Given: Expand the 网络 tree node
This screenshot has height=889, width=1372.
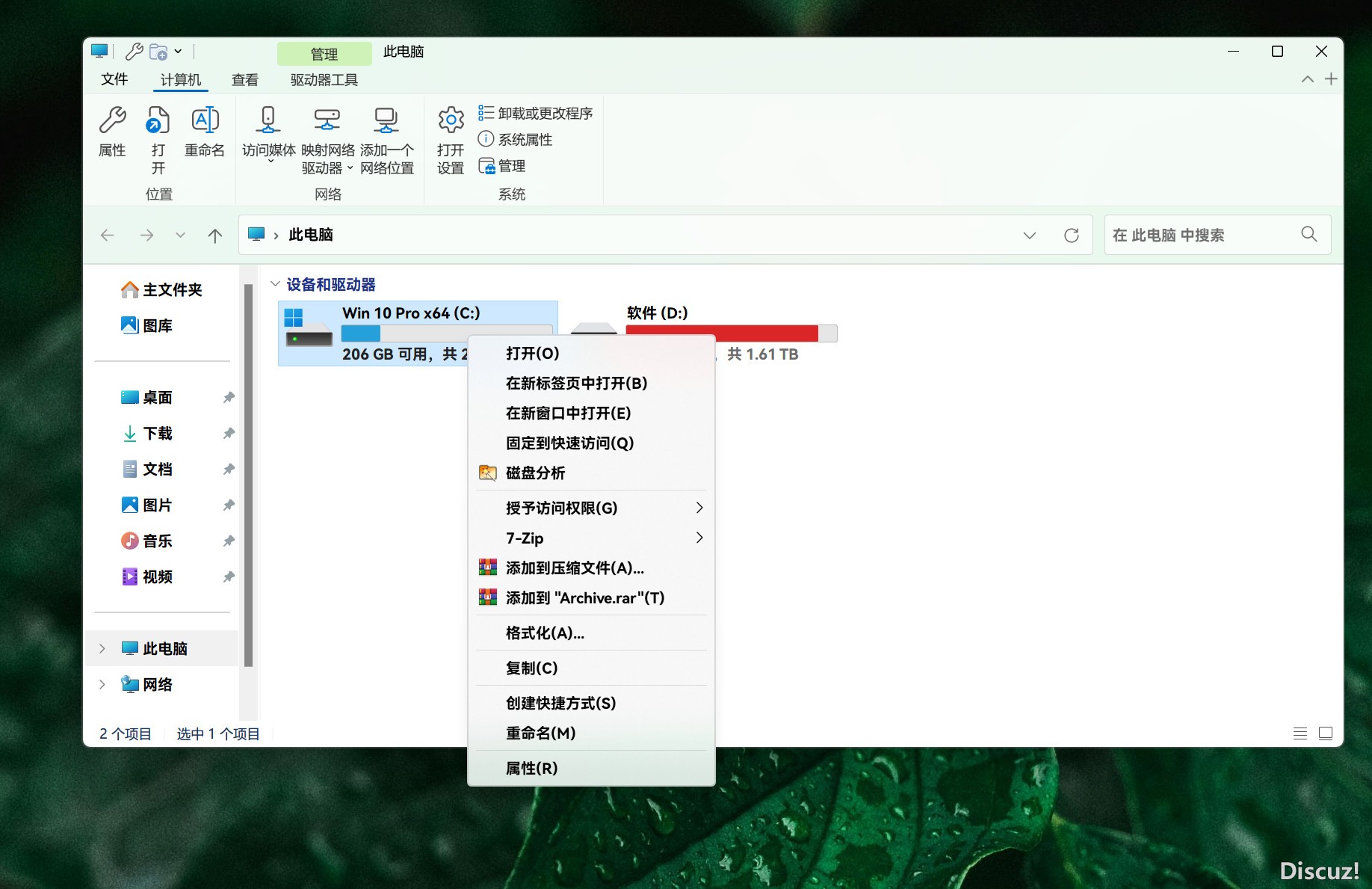Looking at the screenshot, I should coord(102,684).
